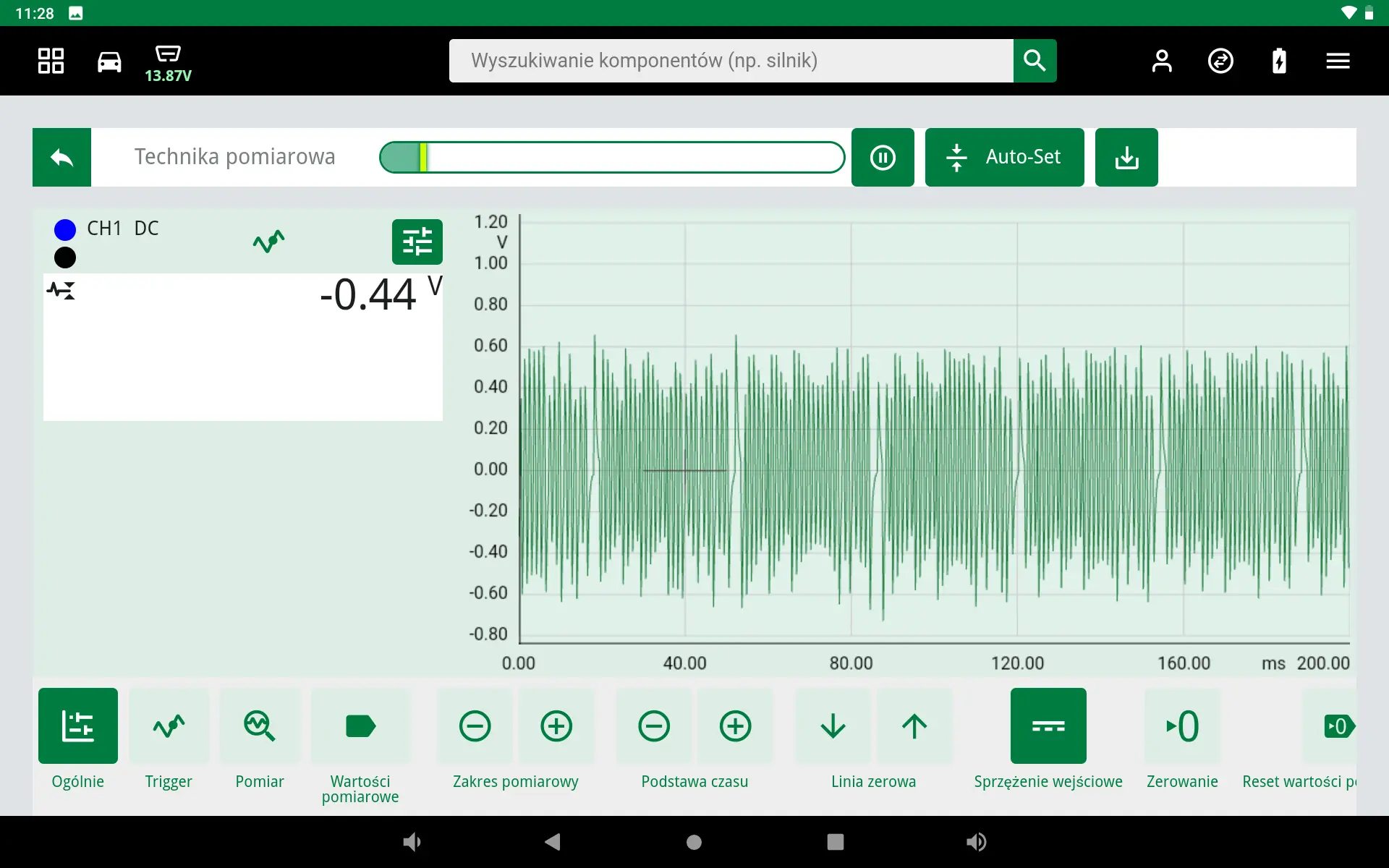Toggle Sprzężenie wejściowe DC coupling
Image resolution: width=1389 pixels, height=868 pixels.
pyautogui.click(x=1048, y=726)
